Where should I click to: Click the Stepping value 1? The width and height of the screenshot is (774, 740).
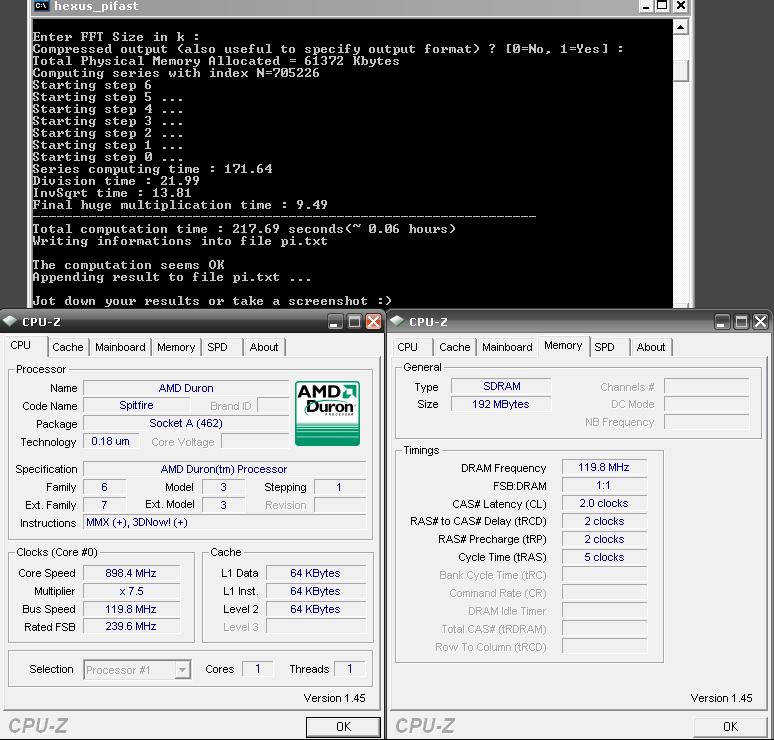pos(340,487)
